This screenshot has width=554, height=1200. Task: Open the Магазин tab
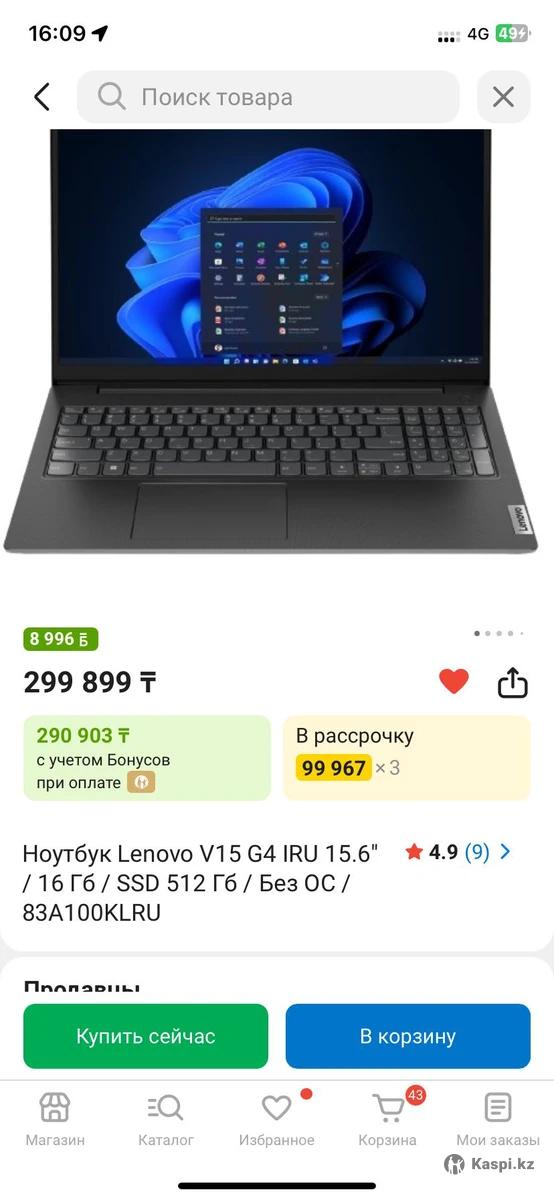(55, 1119)
